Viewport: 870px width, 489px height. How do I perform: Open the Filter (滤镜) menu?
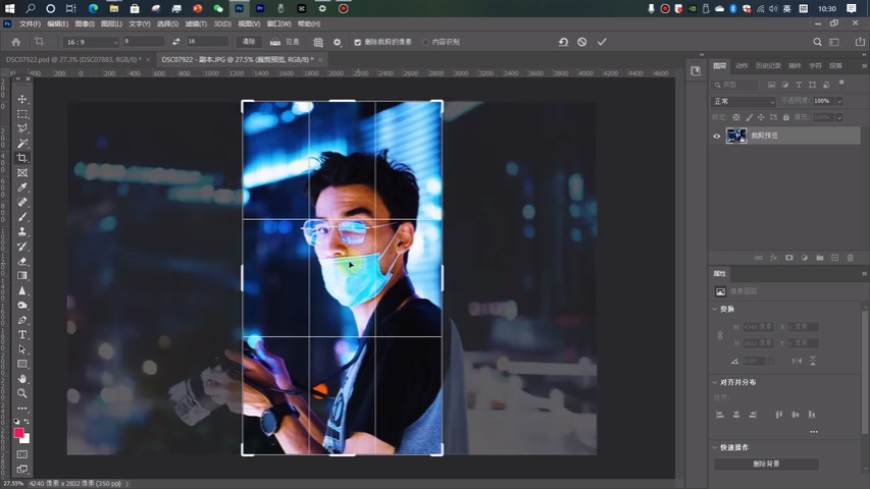point(196,24)
